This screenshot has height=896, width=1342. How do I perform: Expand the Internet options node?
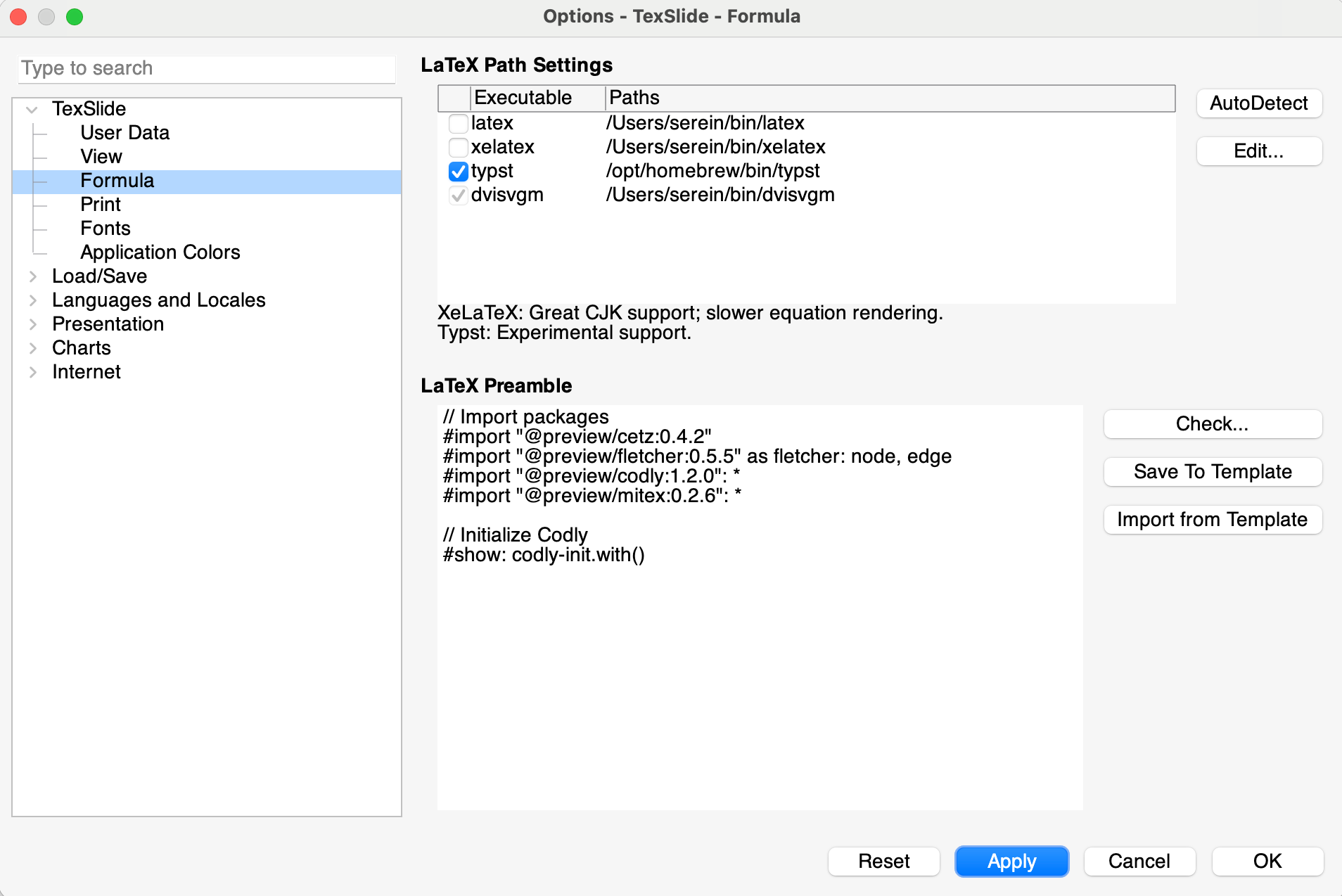coord(32,372)
